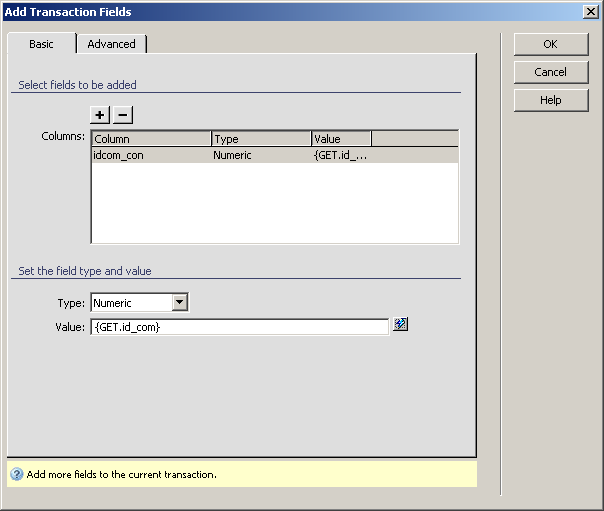
Task: Open Help from the side button
Action: [x=550, y=100]
